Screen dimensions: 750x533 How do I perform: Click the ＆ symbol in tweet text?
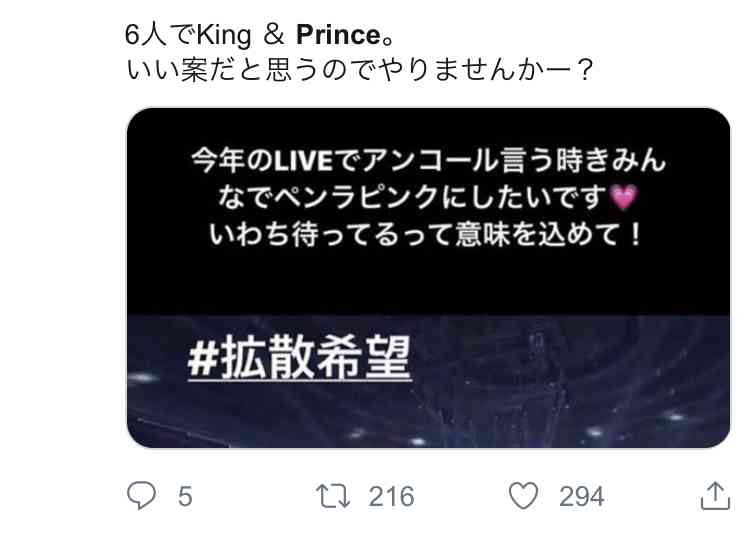click(x=274, y=35)
